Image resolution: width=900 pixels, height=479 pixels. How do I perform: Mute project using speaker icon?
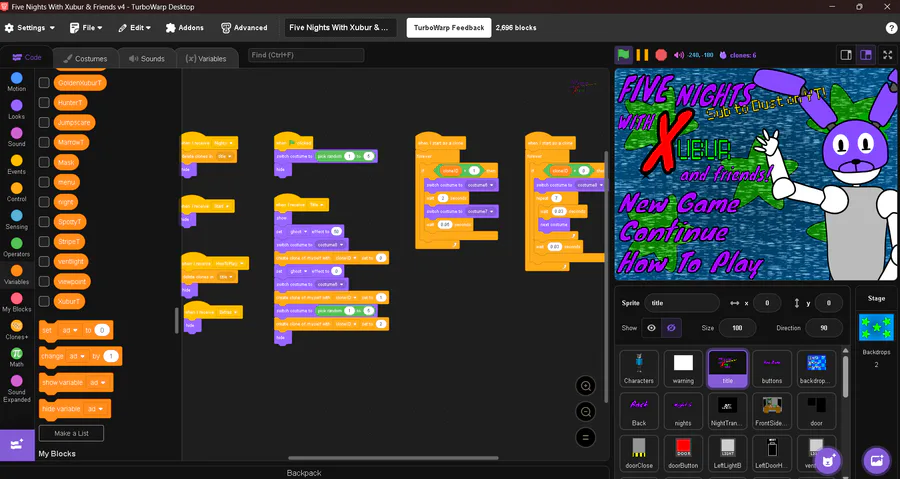tap(679, 55)
